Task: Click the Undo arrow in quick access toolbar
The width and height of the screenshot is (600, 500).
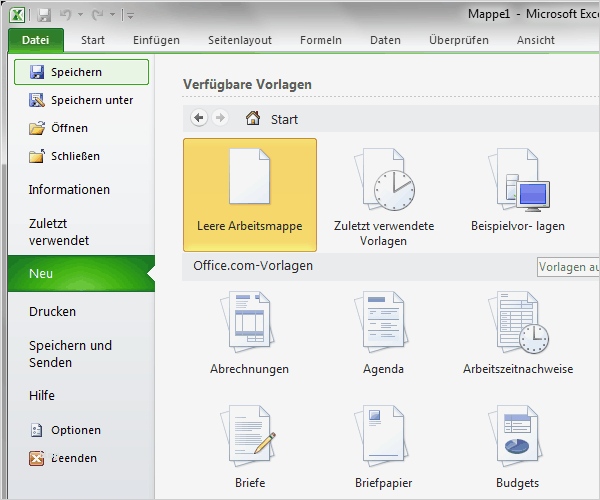Action: pyautogui.click(x=65, y=15)
